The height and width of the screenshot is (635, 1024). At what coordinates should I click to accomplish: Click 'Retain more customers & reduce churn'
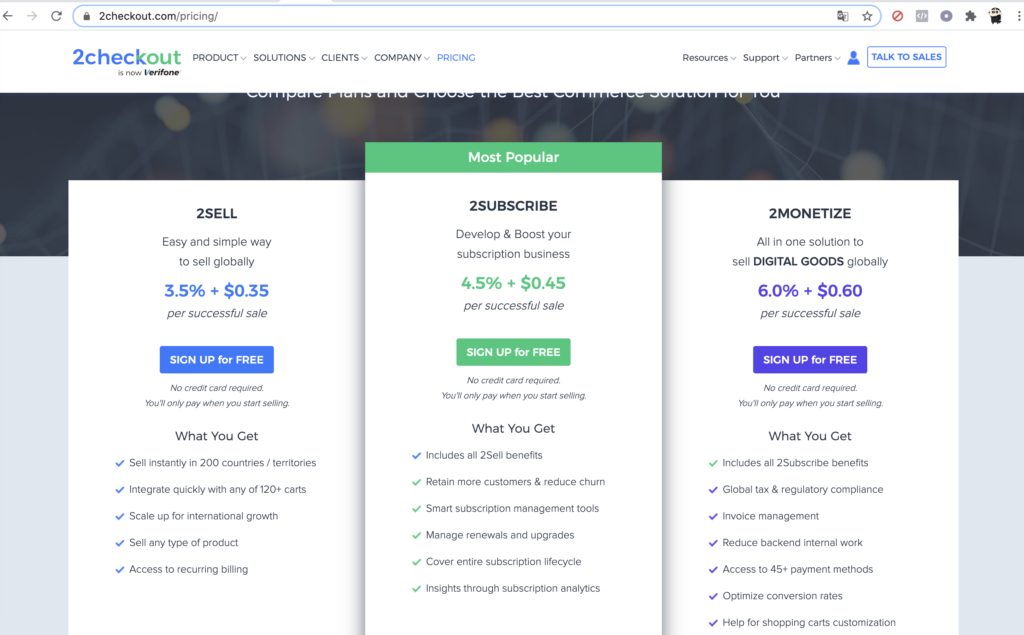515,482
